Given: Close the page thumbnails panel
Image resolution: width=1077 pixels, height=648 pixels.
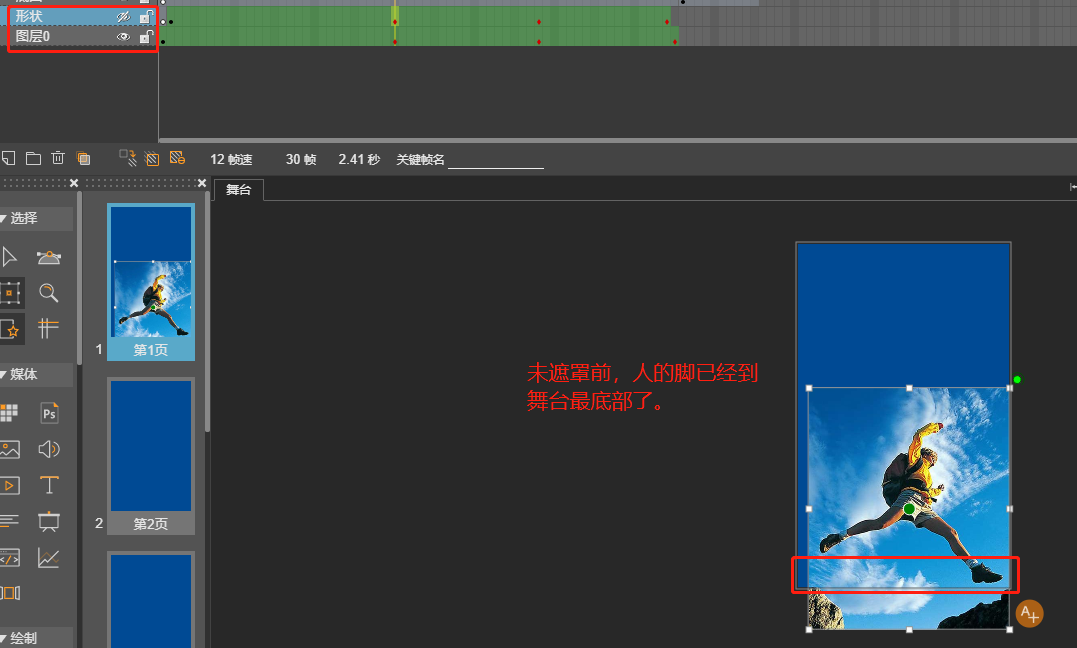Looking at the screenshot, I should click(x=202, y=183).
